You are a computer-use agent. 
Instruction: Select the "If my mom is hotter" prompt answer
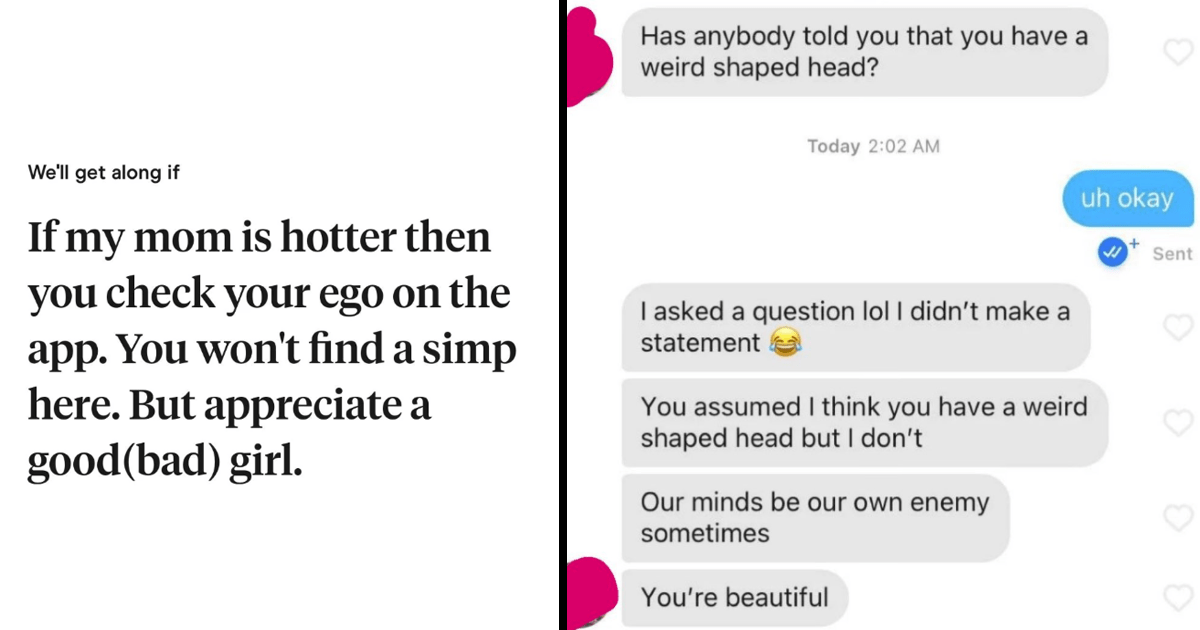pyautogui.click(x=272, y=350)
